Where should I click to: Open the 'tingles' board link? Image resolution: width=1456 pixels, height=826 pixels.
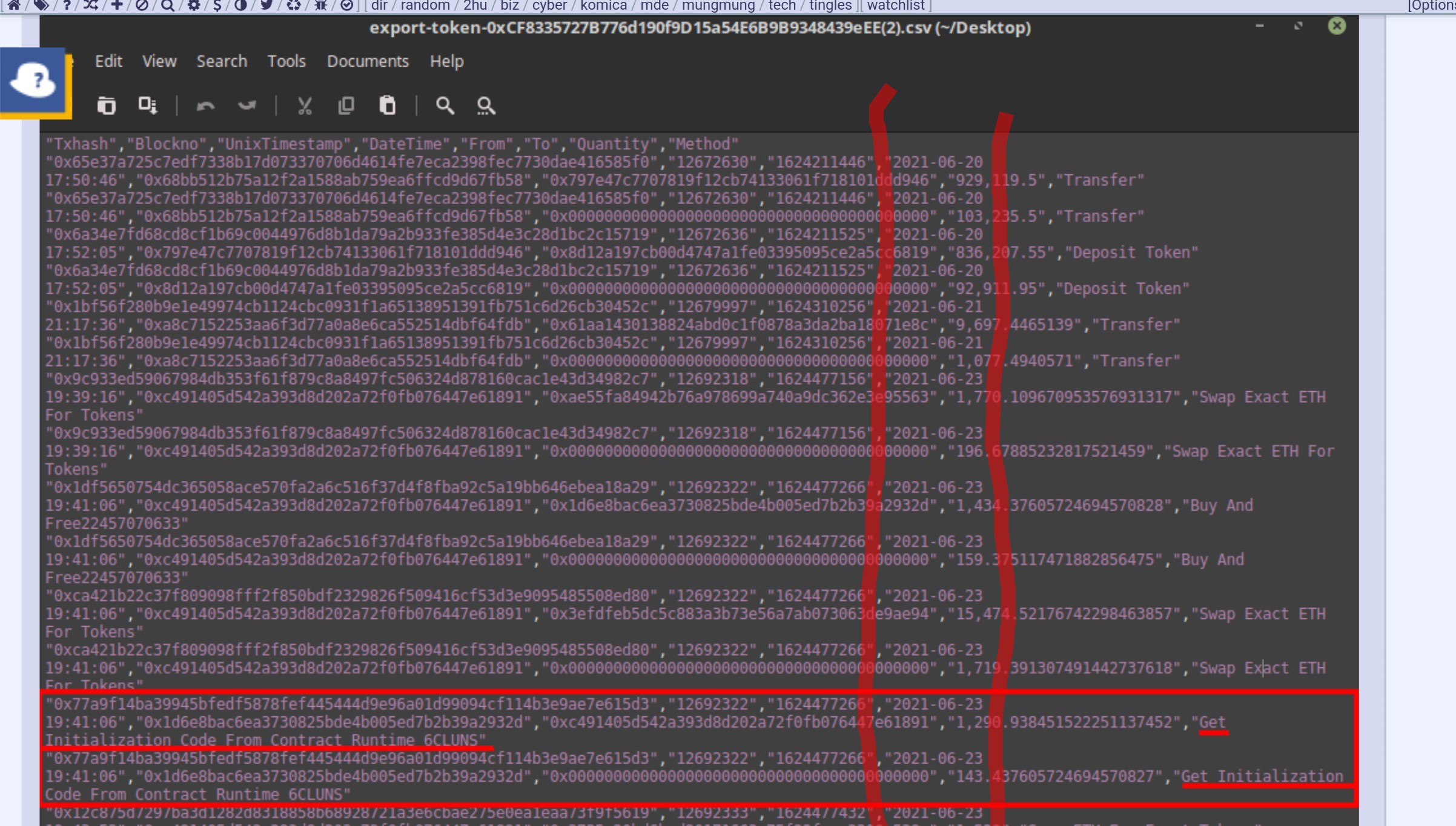click(x=830, y=5)
